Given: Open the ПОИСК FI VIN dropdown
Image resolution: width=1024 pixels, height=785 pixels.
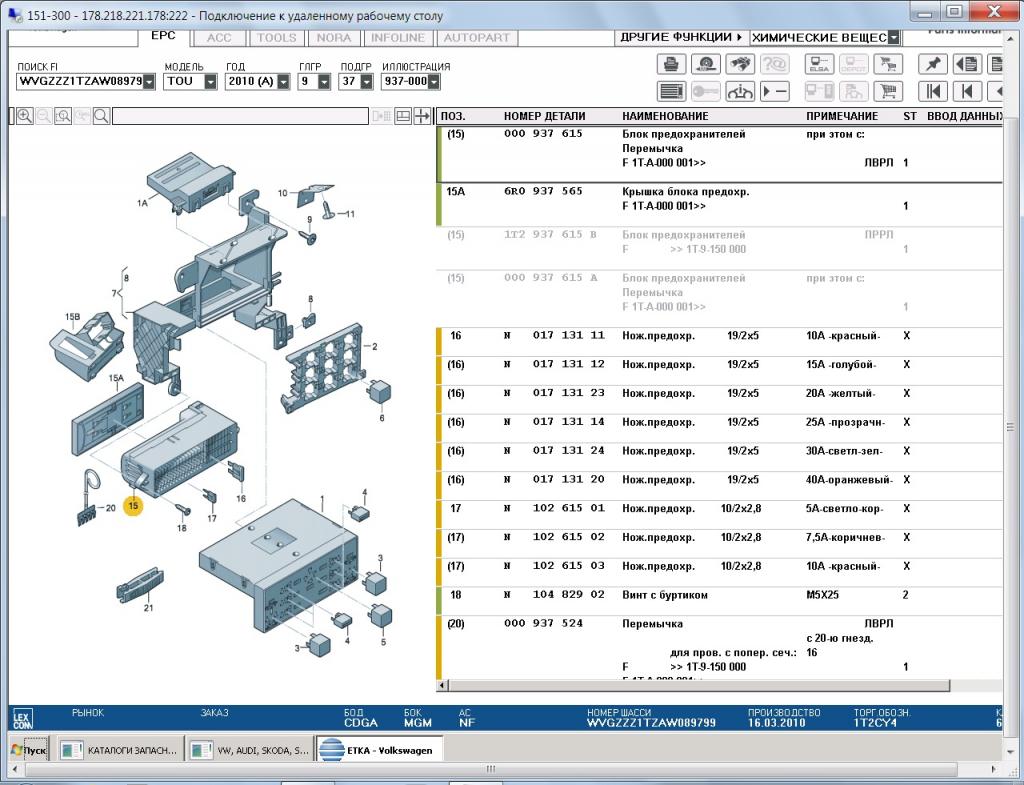Looking at the screenshot, I should pos(150,82).
